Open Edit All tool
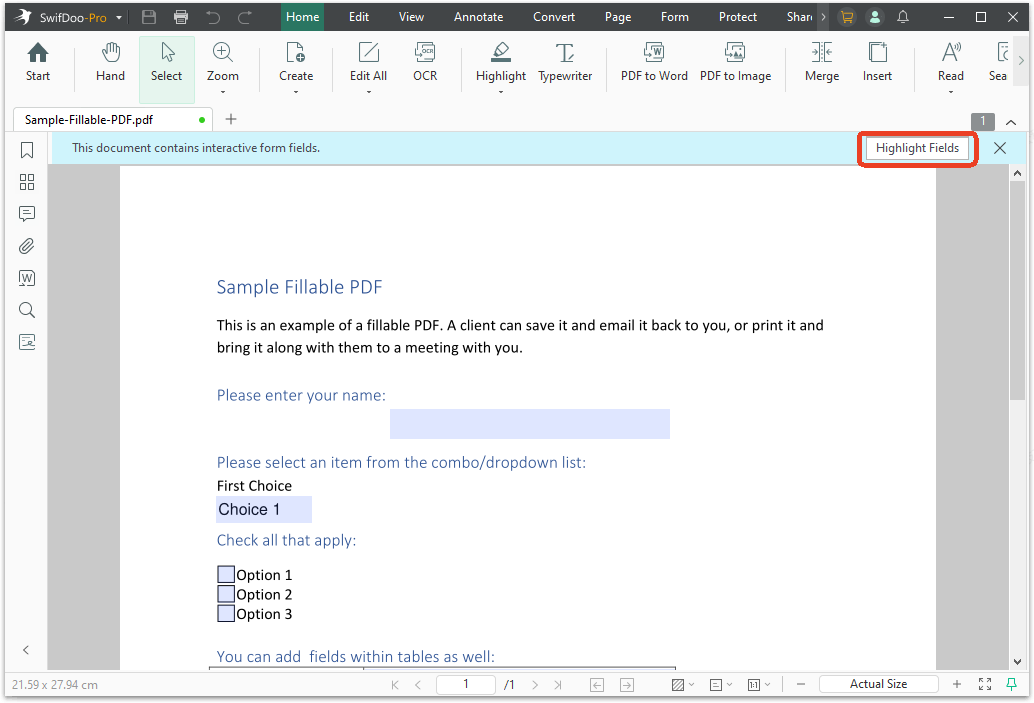Image resolution: width=1034 pixels, height=703 pixels. [368, 62]
